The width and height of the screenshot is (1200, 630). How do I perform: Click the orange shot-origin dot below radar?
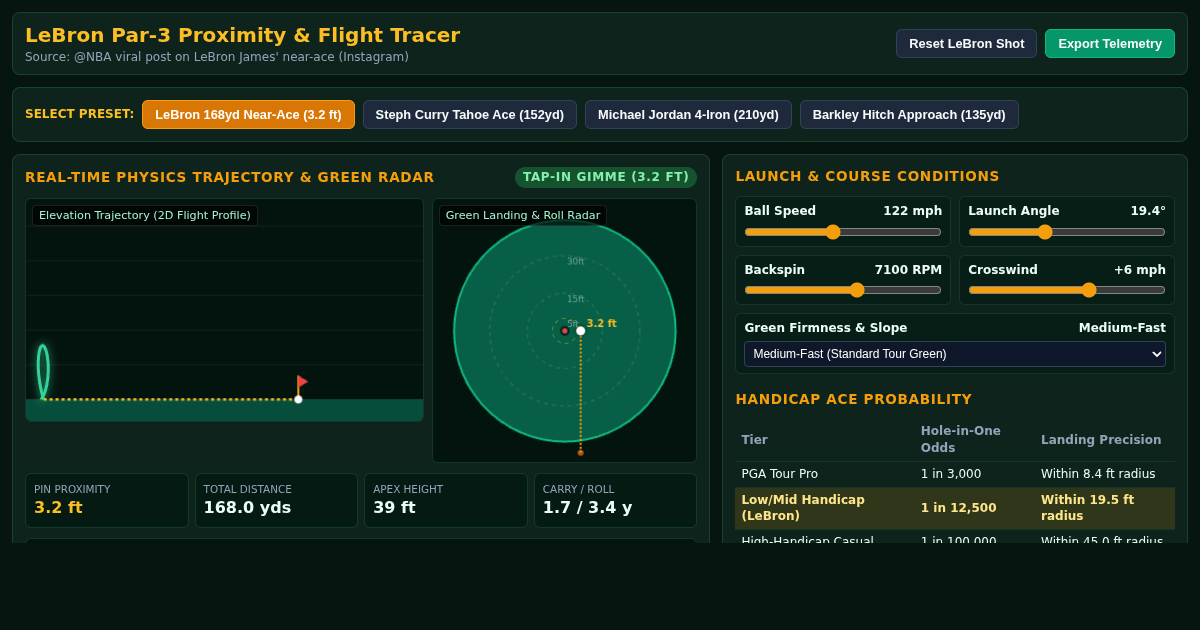580,453
